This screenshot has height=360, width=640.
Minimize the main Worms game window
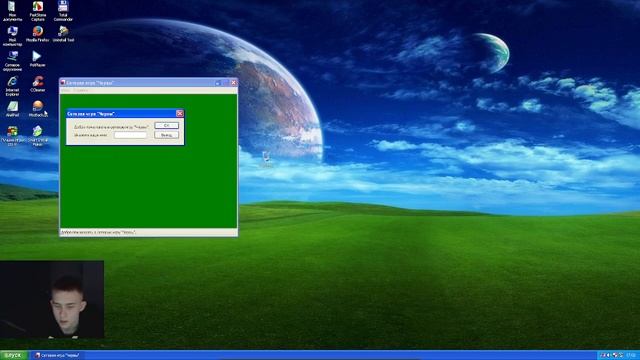point(218,83)
